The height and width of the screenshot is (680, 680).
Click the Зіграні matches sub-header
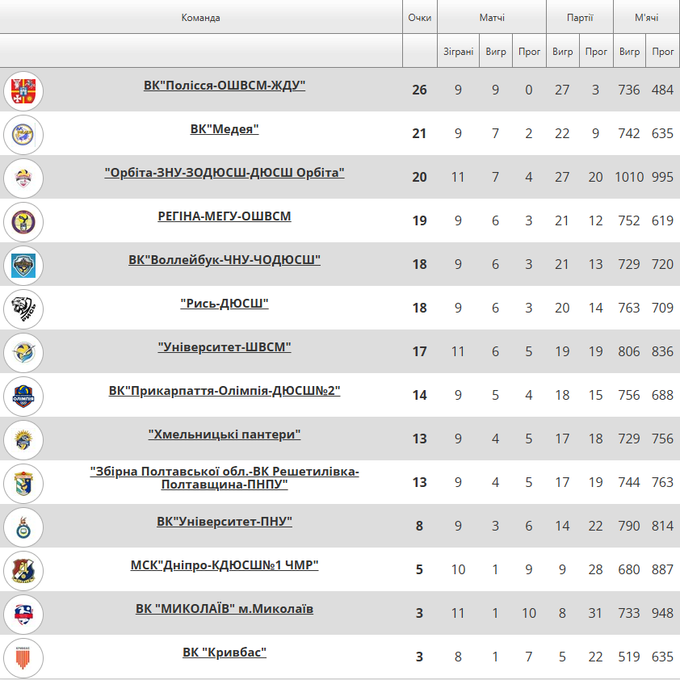[458, 51]
